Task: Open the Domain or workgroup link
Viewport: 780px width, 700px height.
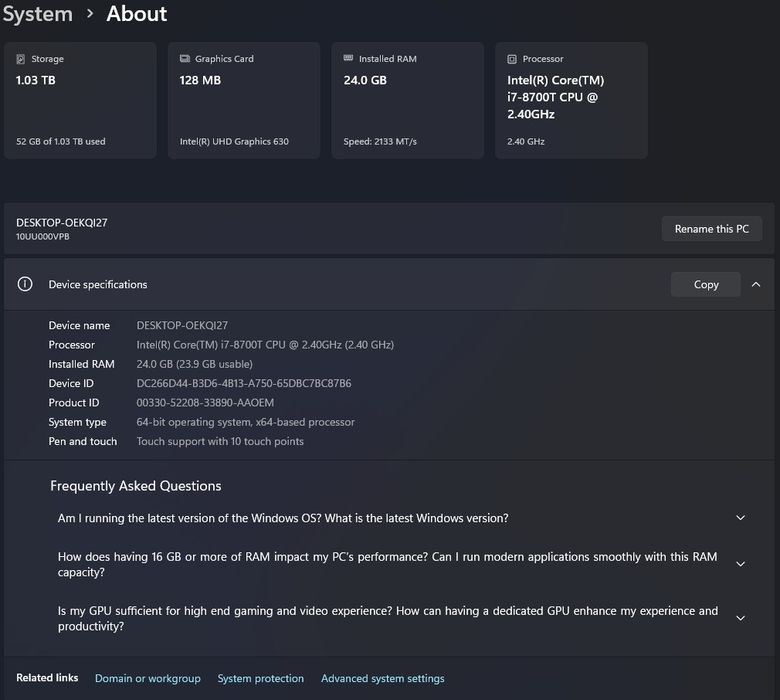Action: 147,678
